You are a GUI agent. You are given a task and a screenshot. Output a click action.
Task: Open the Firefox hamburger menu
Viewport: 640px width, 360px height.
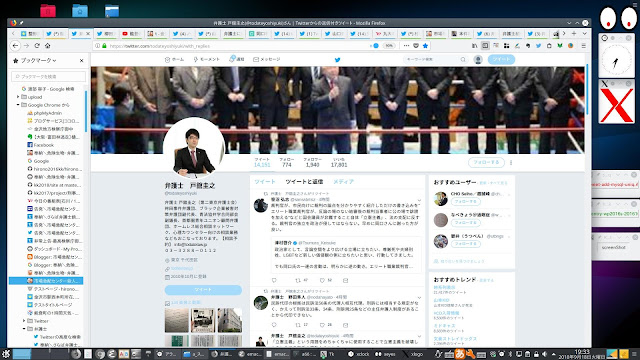(x=584, y=46)
